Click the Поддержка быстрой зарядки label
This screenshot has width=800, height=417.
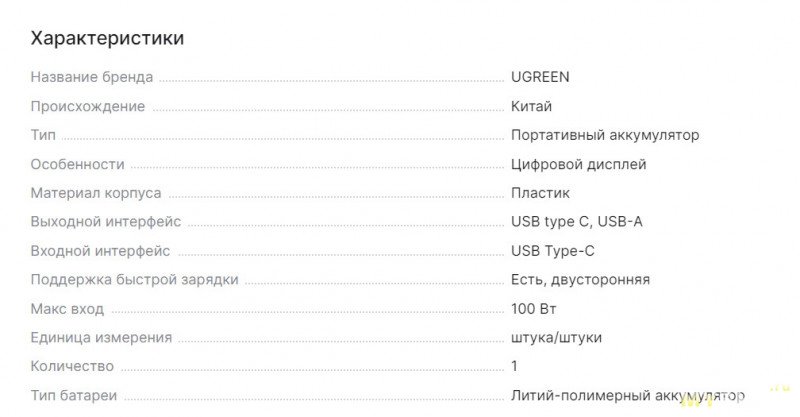pyautogui.click(x=134, y=280)
